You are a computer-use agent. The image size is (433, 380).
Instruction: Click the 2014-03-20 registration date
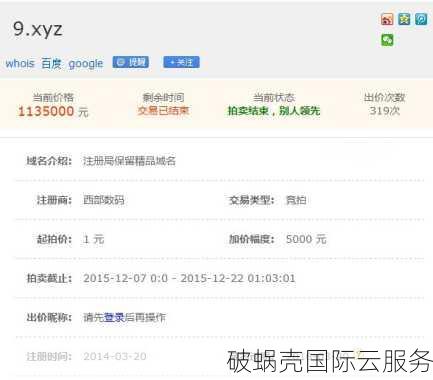click(115, 356)
